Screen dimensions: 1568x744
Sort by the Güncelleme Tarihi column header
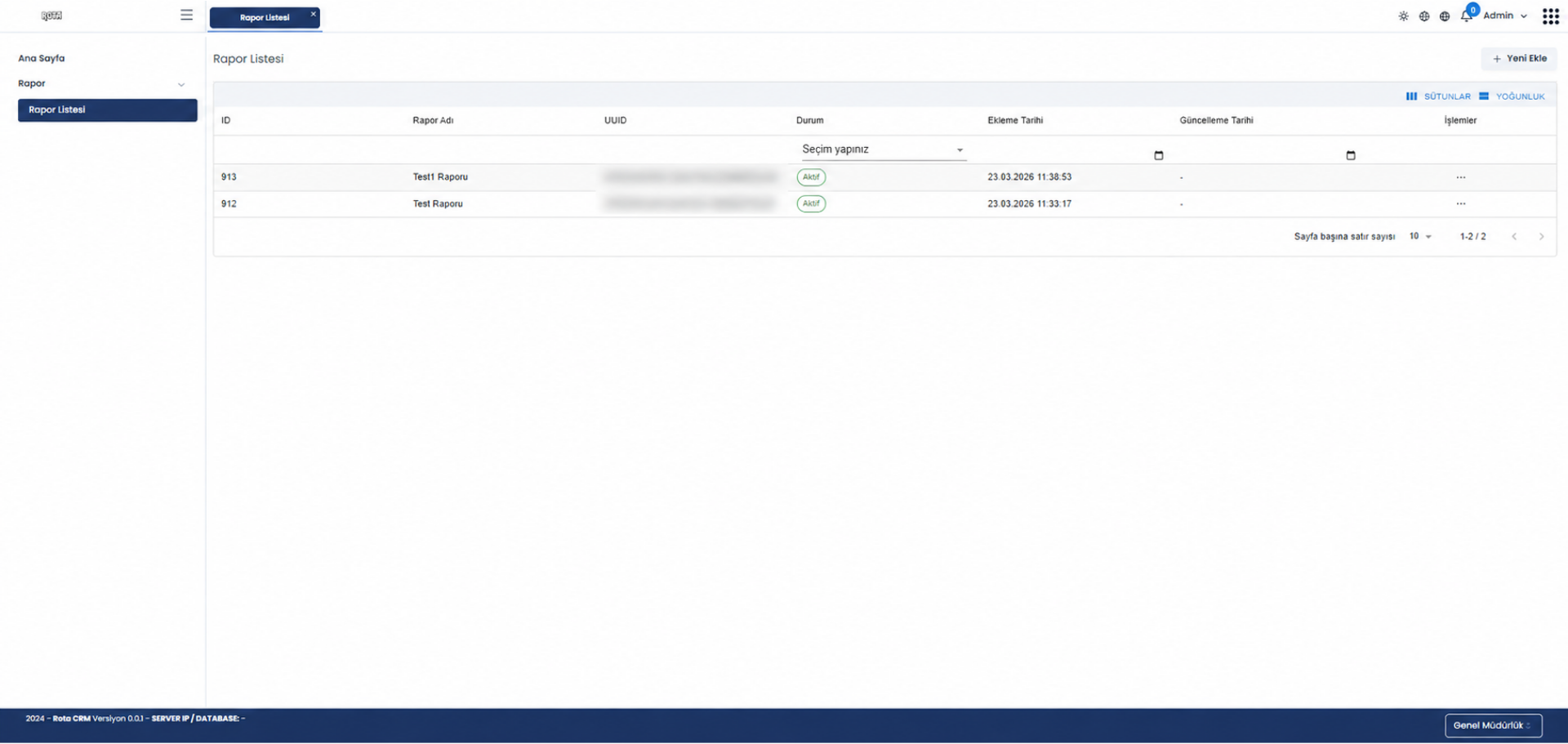coord(1216,120)
